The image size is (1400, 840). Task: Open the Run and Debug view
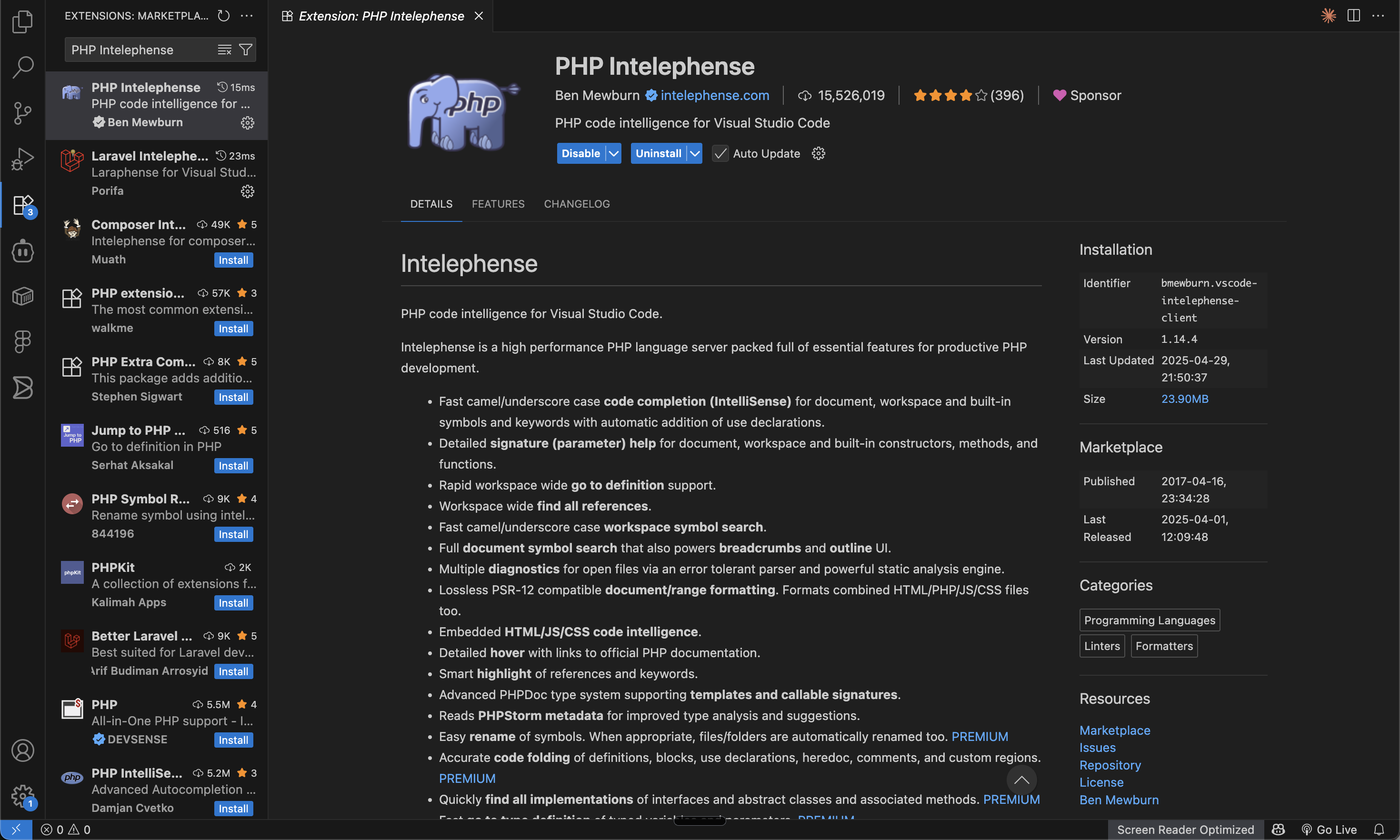22,159
